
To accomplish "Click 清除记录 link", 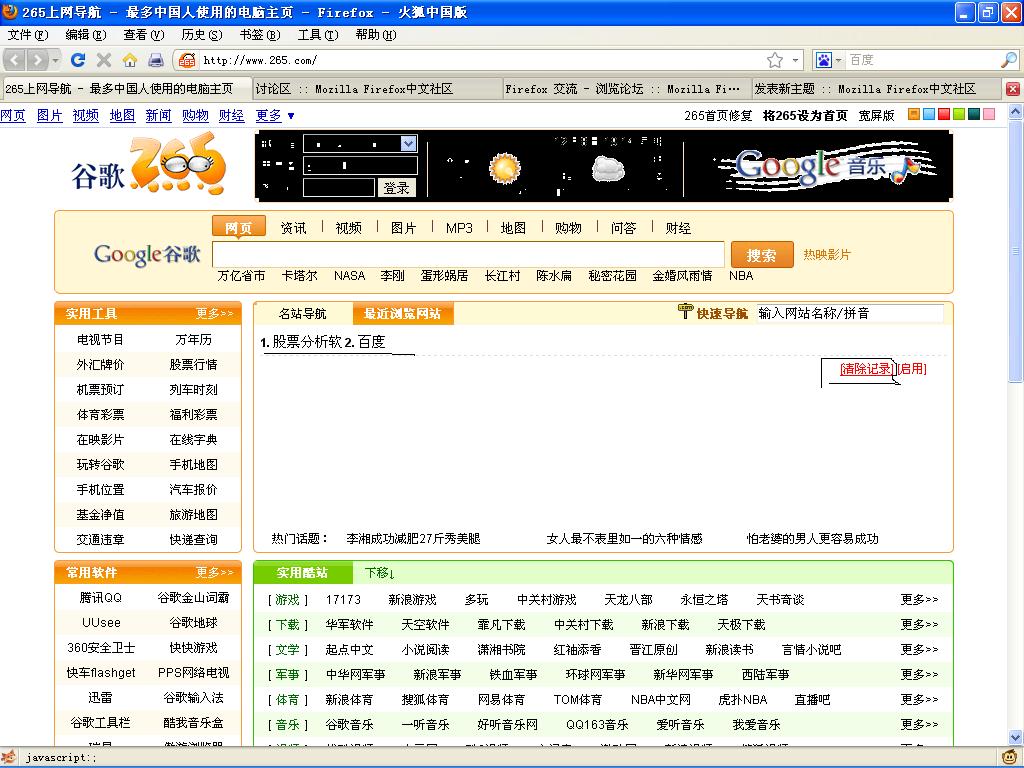I will pos(866,368).
